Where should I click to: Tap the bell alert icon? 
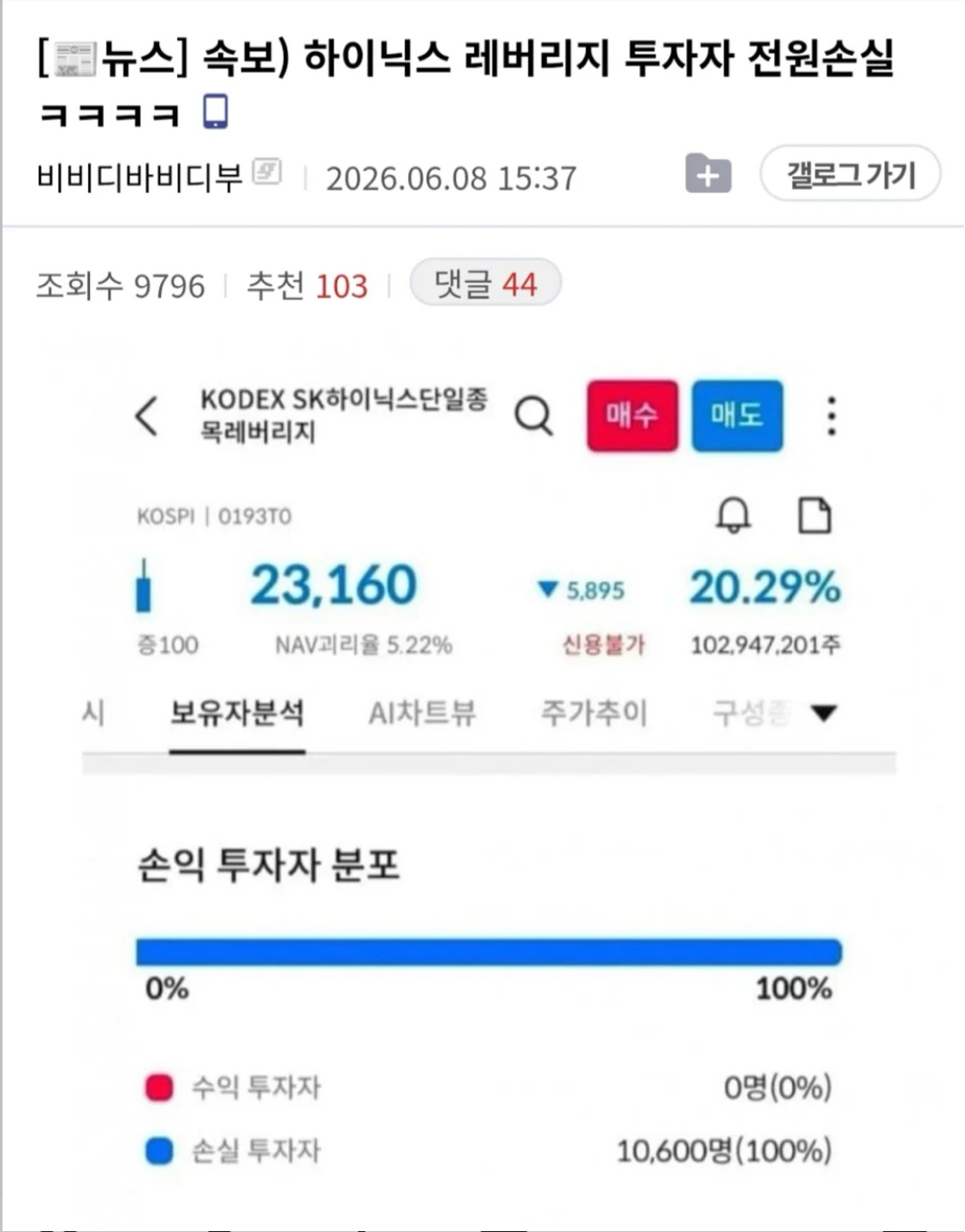coord(733,515)
